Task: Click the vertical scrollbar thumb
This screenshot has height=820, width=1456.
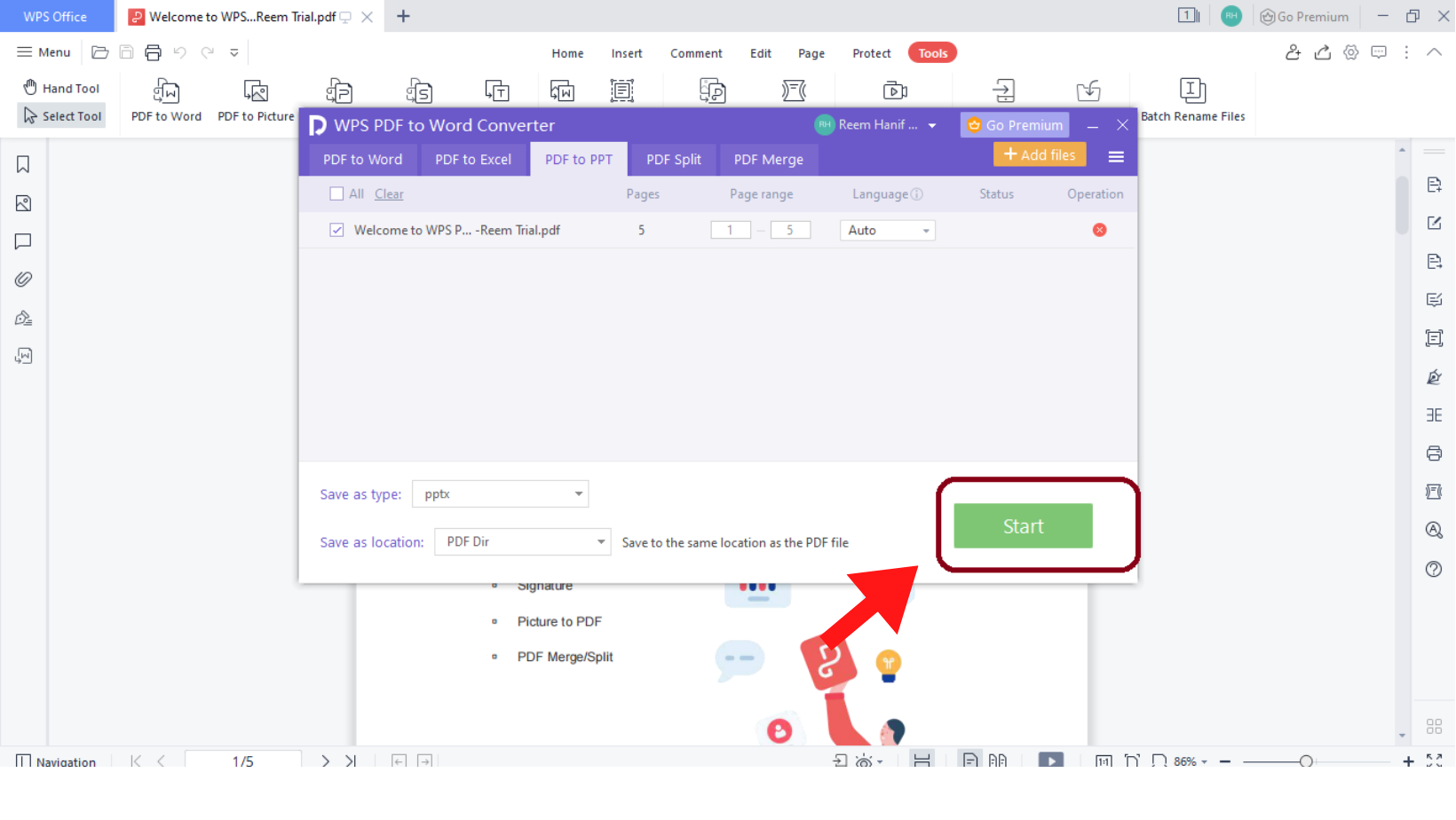Action: pyautogui.click(x=1403, y=204)
